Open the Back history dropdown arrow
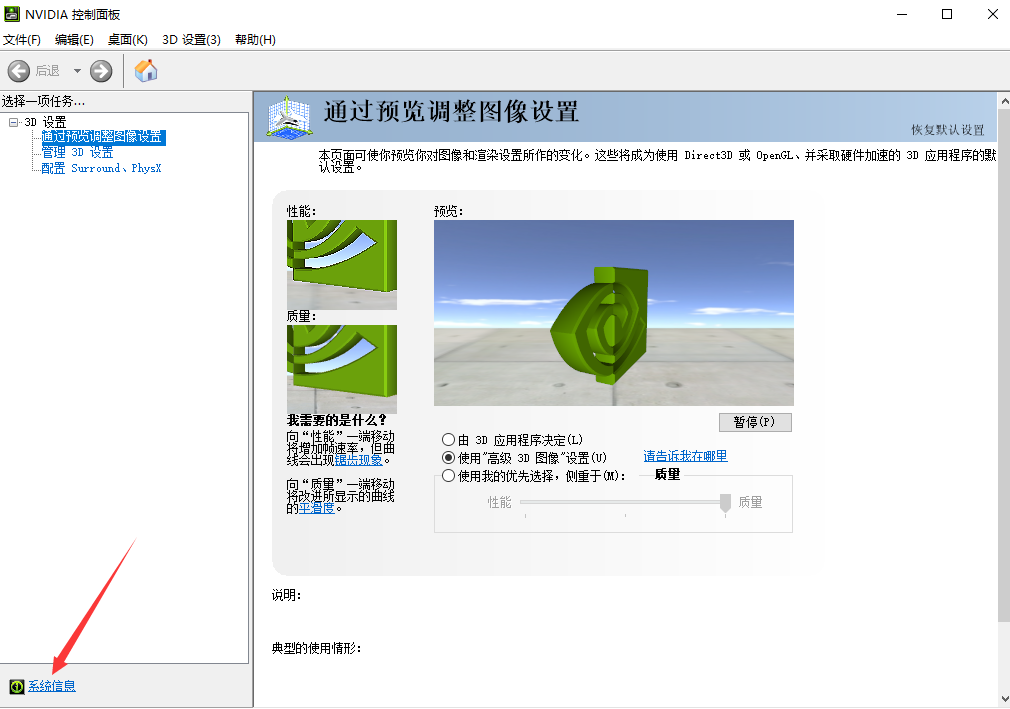Image resolution: width=1010 pixels, height=709 pixels. pyautogui.click(x=77, y=71)
